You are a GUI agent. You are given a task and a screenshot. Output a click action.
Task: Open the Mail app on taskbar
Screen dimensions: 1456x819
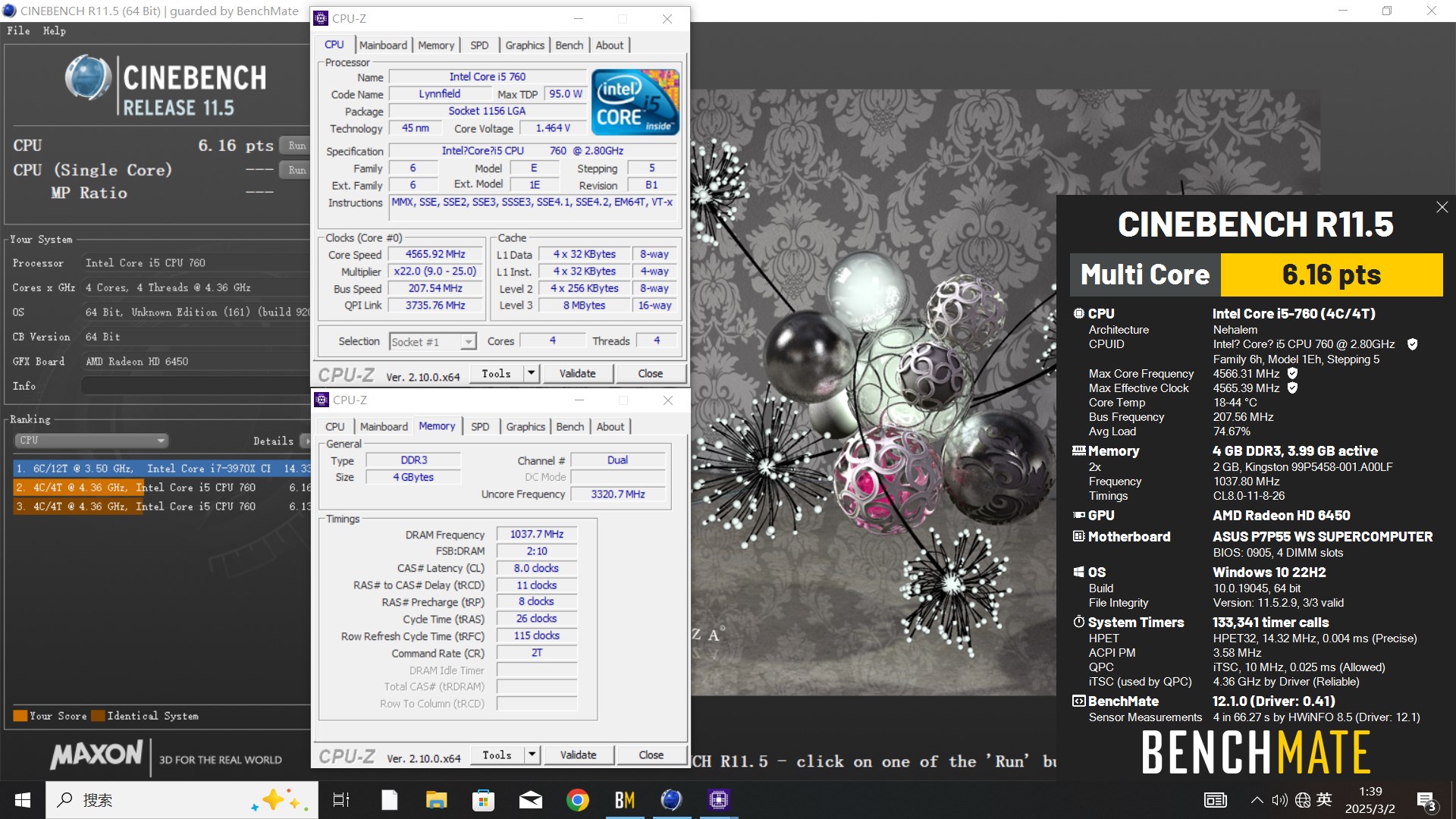(531, 800)
